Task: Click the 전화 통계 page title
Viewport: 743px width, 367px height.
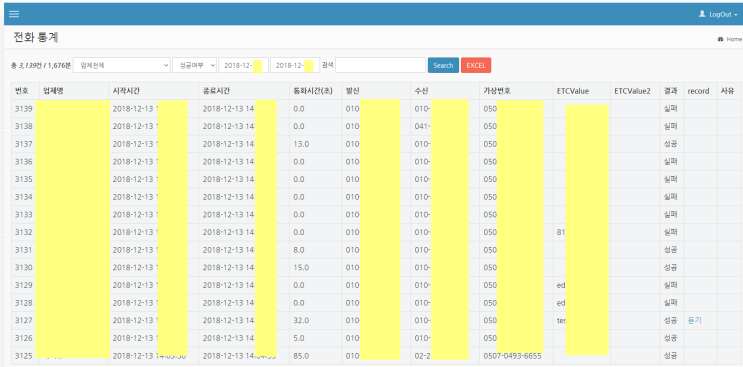Action: pos(36,37)
